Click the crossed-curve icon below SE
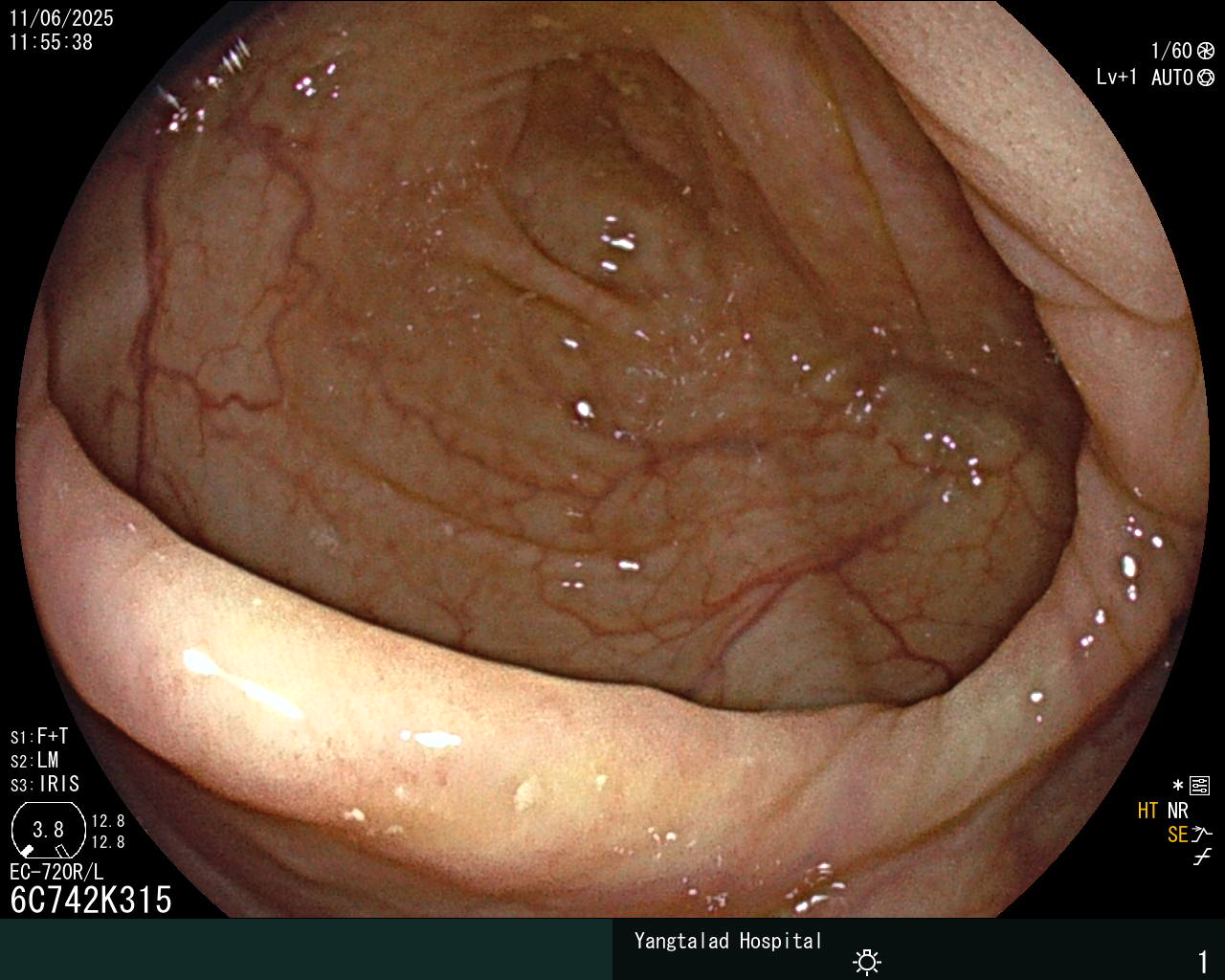 tap(1202, 857)
